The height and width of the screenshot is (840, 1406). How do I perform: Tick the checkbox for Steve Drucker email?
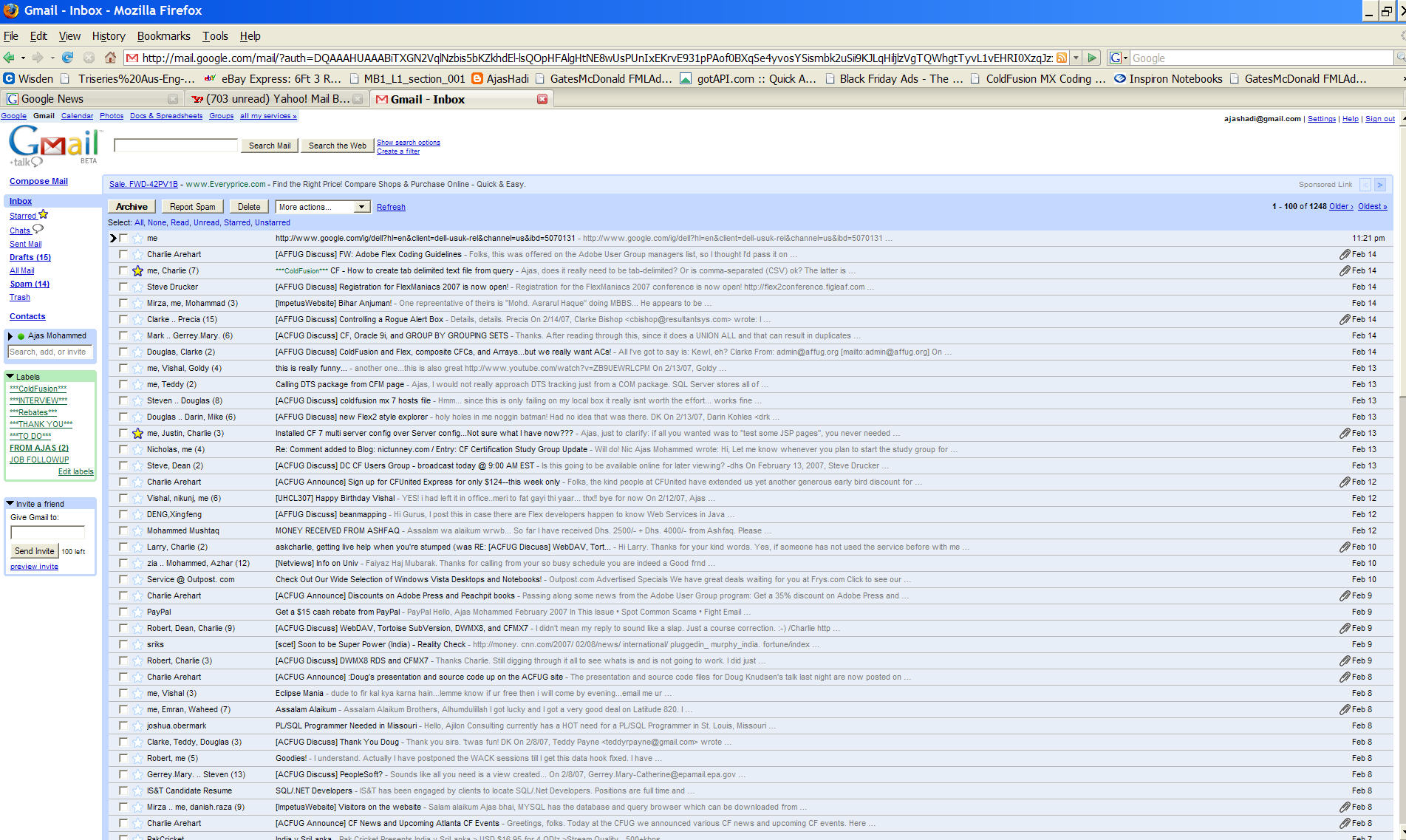tap(123, 287)
